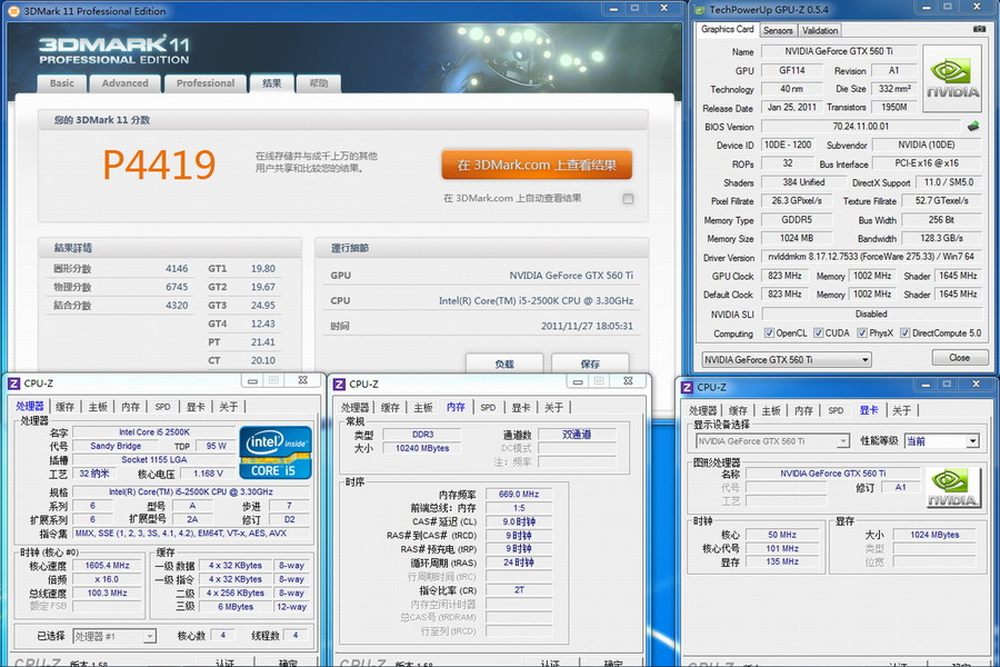
Task: Click the GT3 value 24.95
Action: point(263,305)
